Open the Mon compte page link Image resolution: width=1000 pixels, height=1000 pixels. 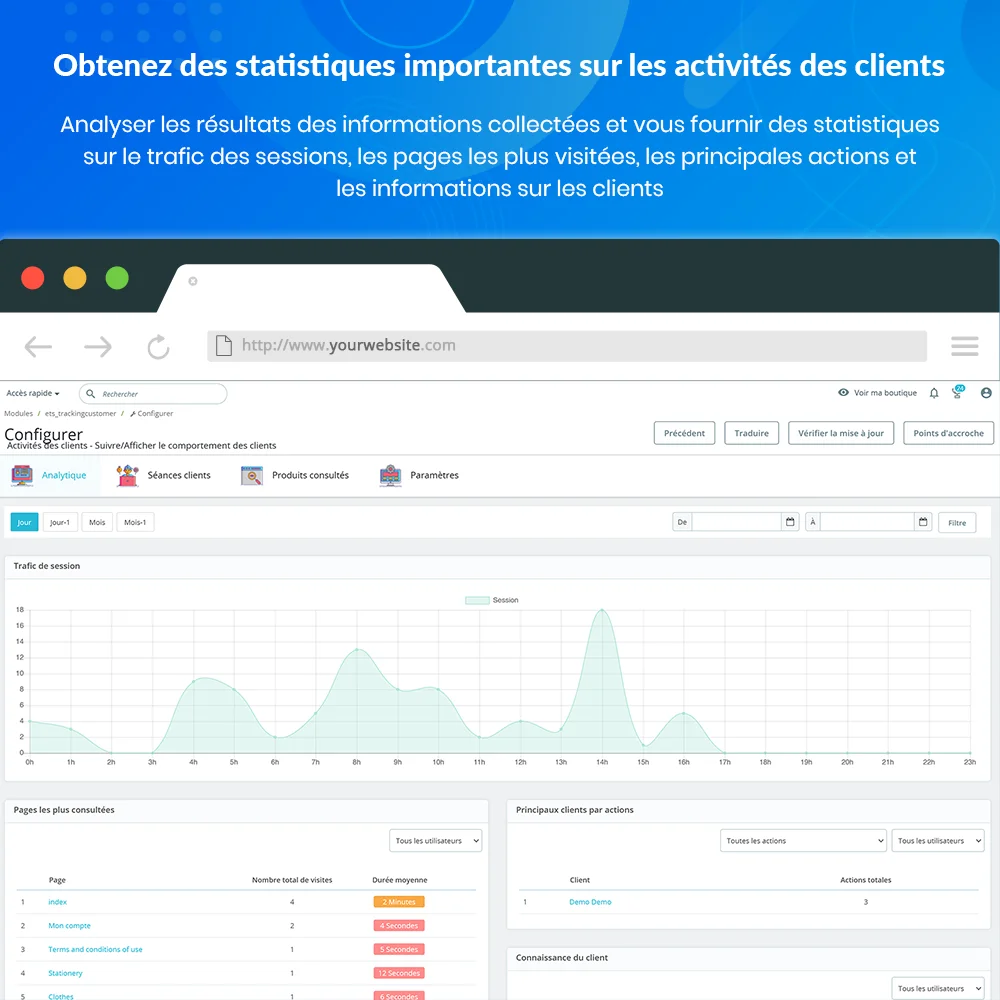(70, 925)
